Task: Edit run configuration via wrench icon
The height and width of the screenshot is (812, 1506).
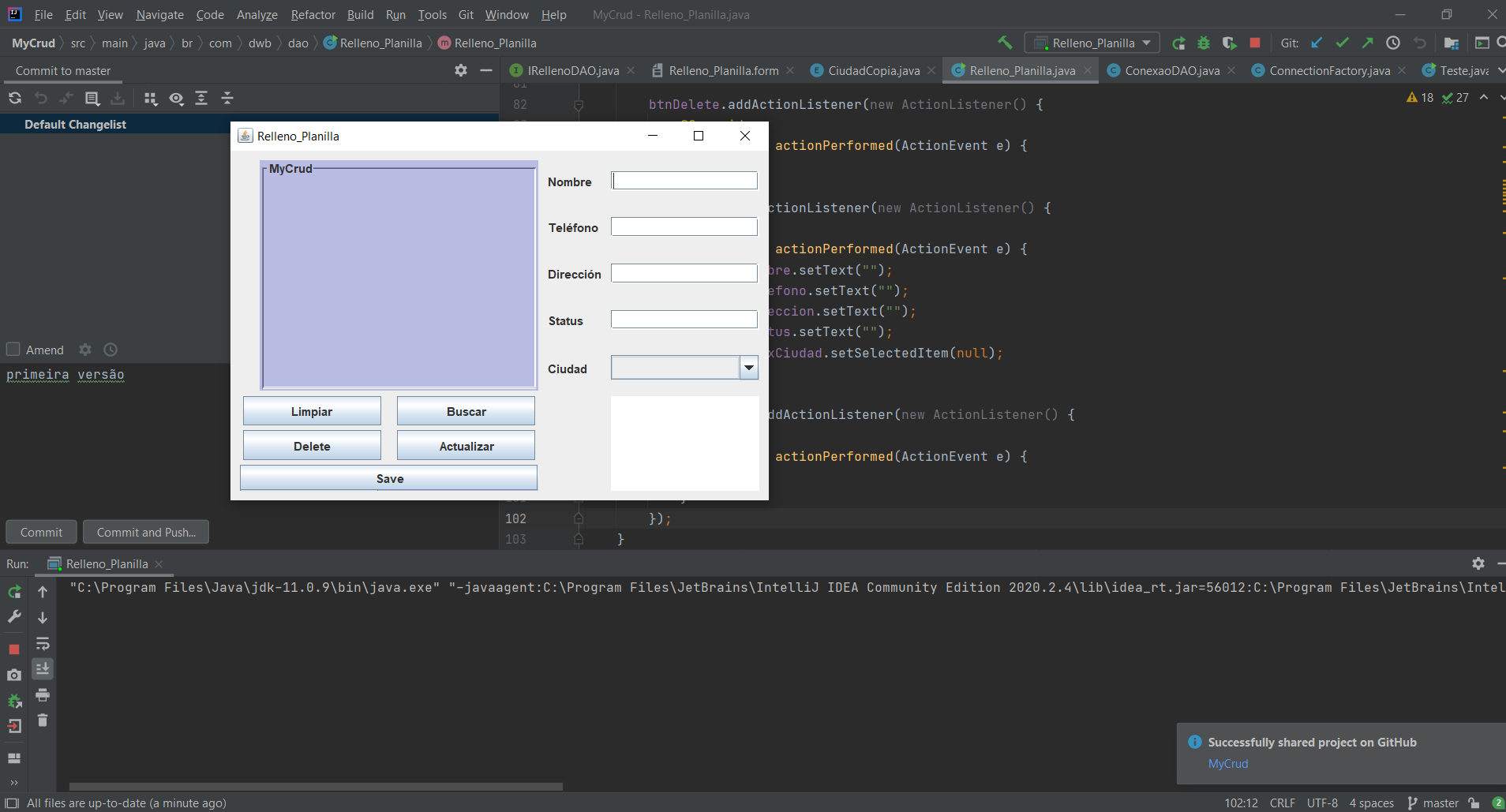Action: (x=13, y=616)
